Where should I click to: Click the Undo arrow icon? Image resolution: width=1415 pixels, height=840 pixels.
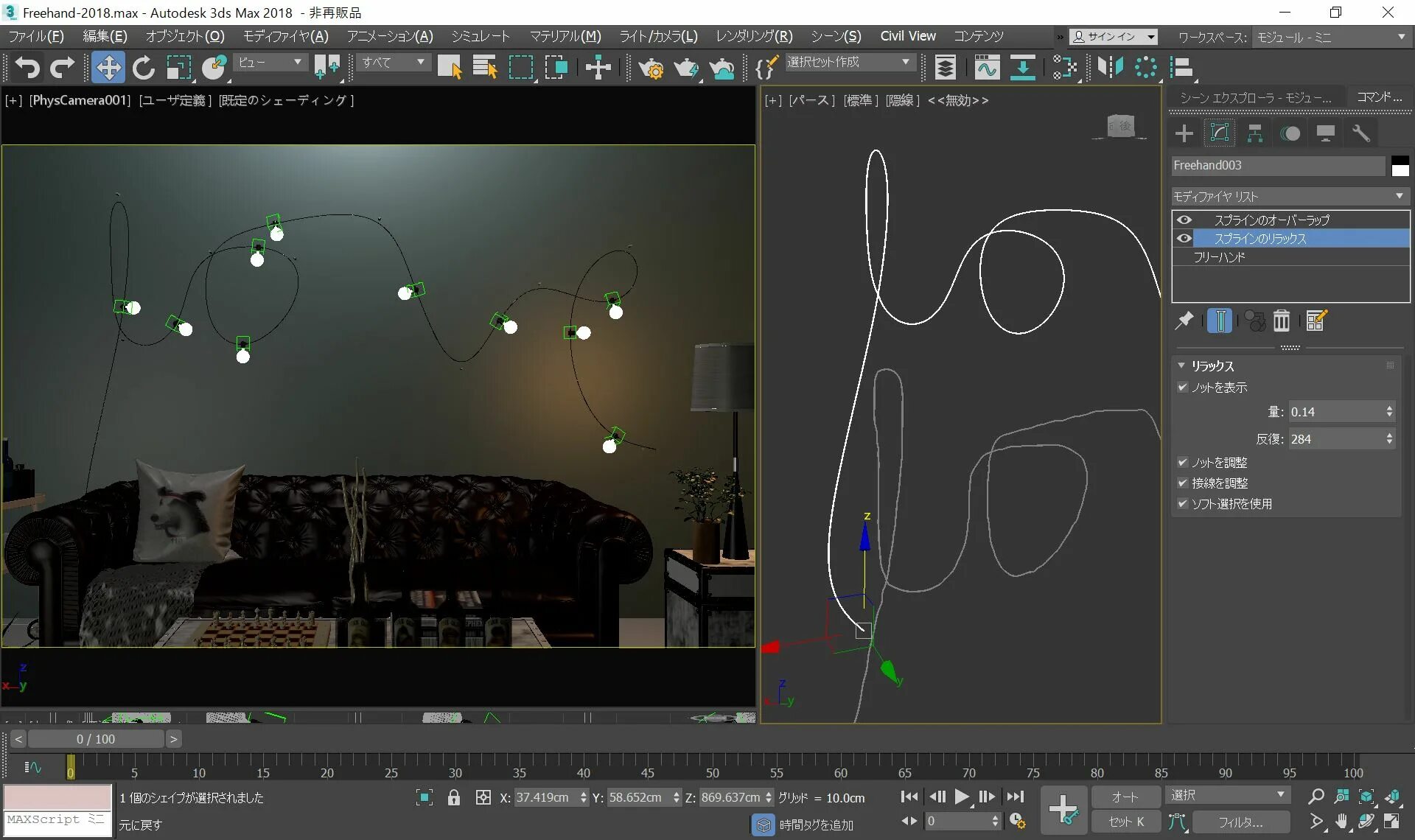27,68
